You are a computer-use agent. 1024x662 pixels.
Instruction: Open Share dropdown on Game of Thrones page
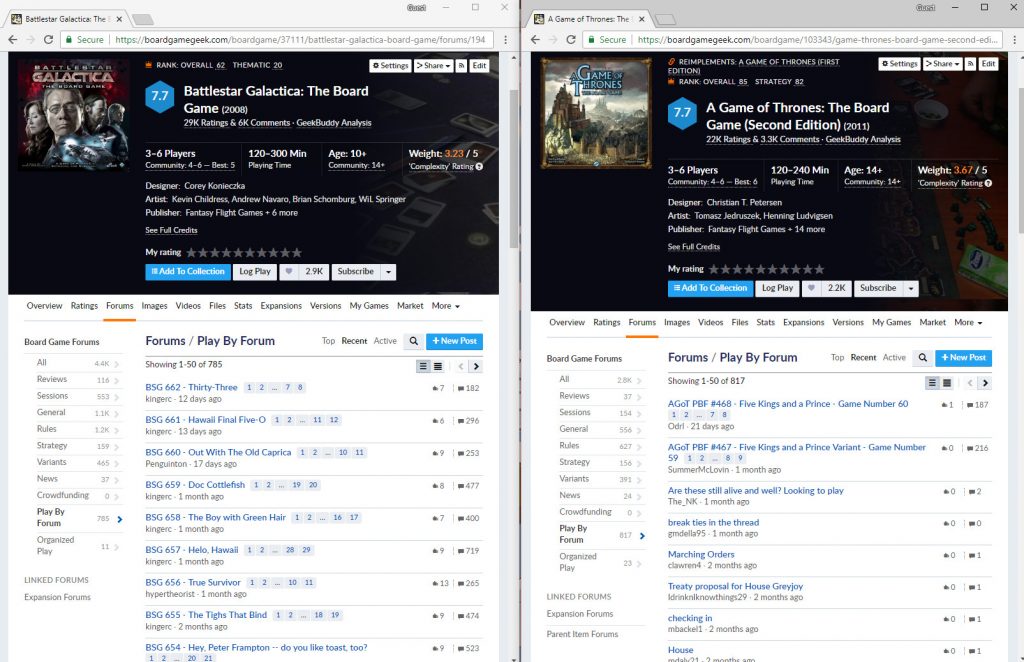point(943,63)
